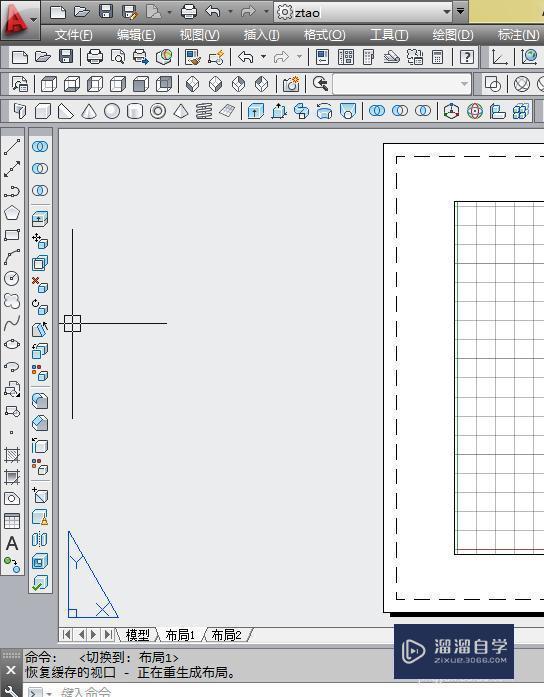Screen dimensions: 544x697
Task: Switch to the 布局2 tab
Action: [227, 635]
